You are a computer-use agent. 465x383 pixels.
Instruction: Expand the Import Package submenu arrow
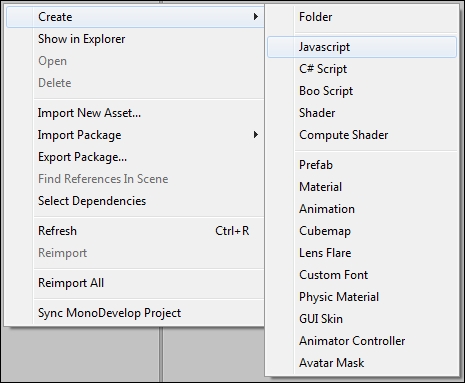coord(256,135)
